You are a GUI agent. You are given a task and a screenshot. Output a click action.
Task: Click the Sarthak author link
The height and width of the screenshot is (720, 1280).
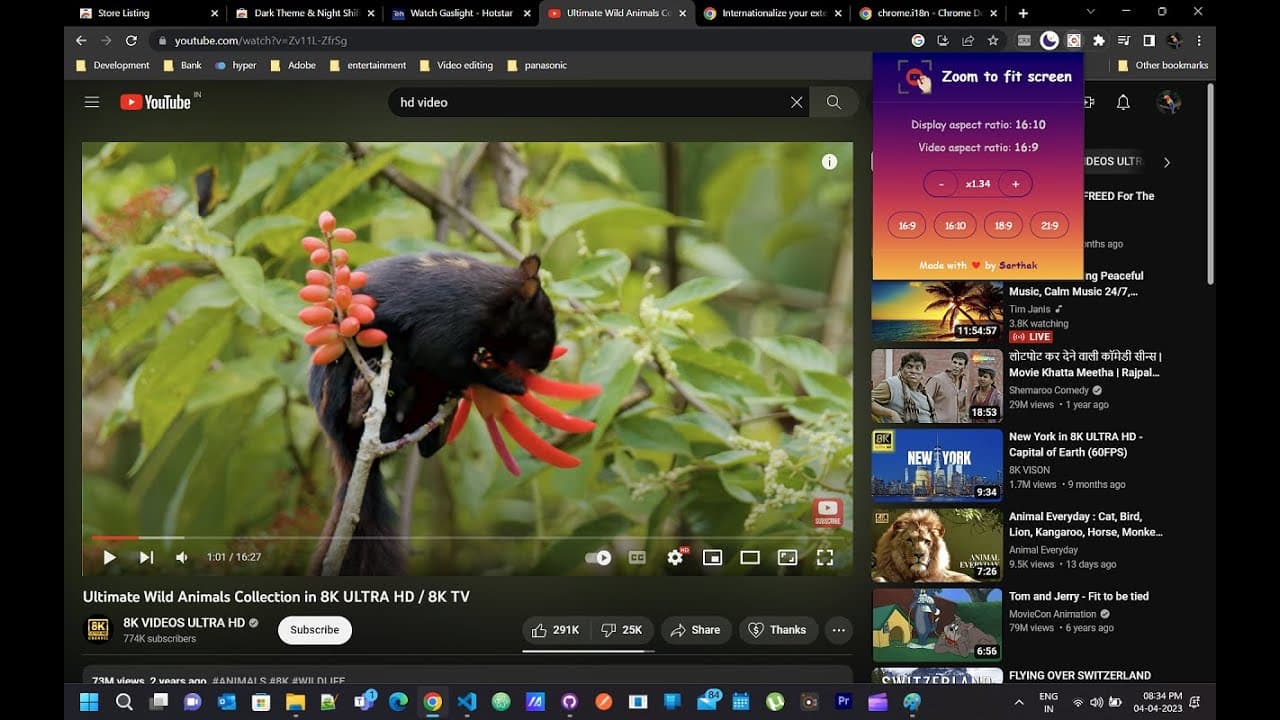tap(1018, 266)
